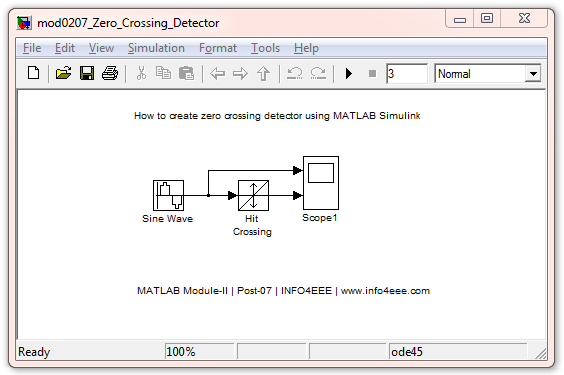Click the Scope1 label text

(319, 218)
